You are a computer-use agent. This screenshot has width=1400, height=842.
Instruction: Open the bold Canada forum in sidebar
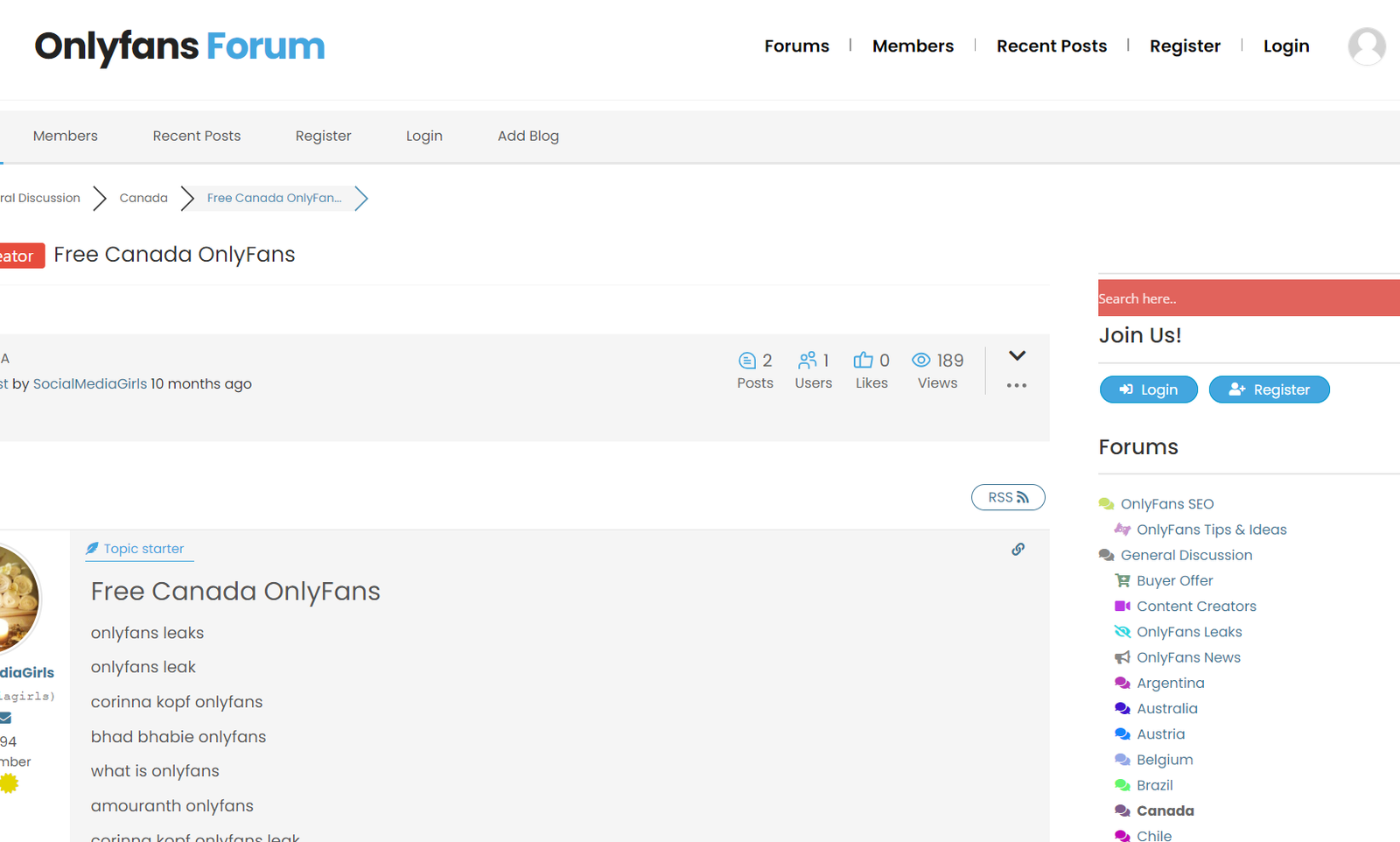point(1165,810)
